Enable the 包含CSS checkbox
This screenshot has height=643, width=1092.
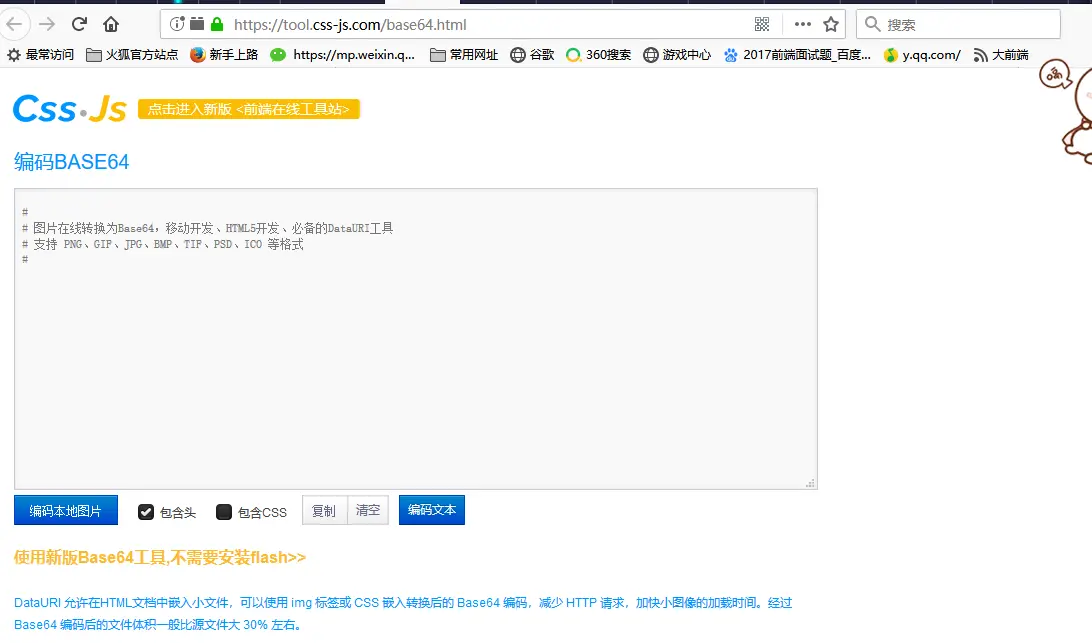(224, 512)
